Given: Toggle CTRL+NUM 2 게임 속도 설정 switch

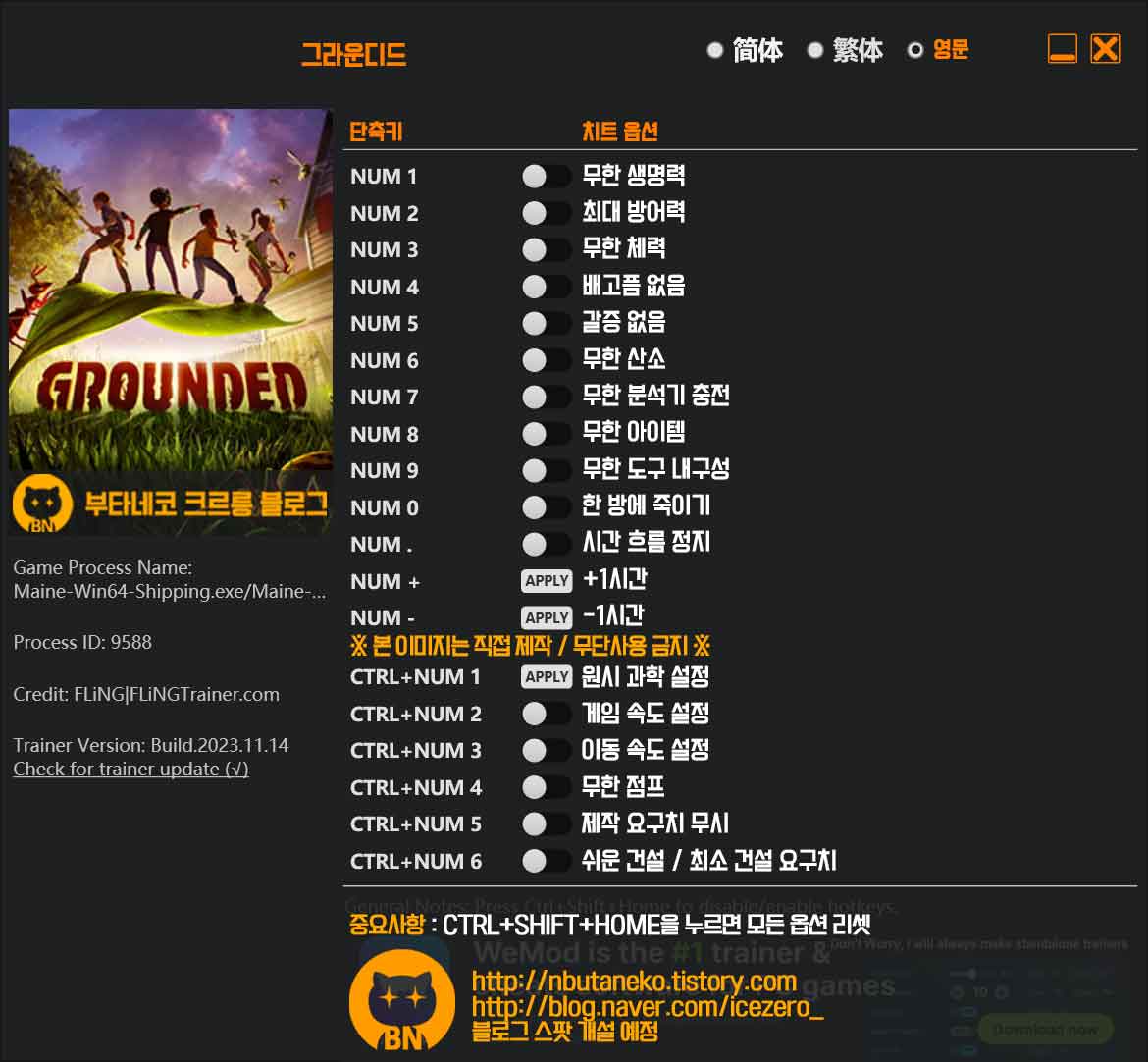Looking at the screenshot, I should click(x=547, y=714).
